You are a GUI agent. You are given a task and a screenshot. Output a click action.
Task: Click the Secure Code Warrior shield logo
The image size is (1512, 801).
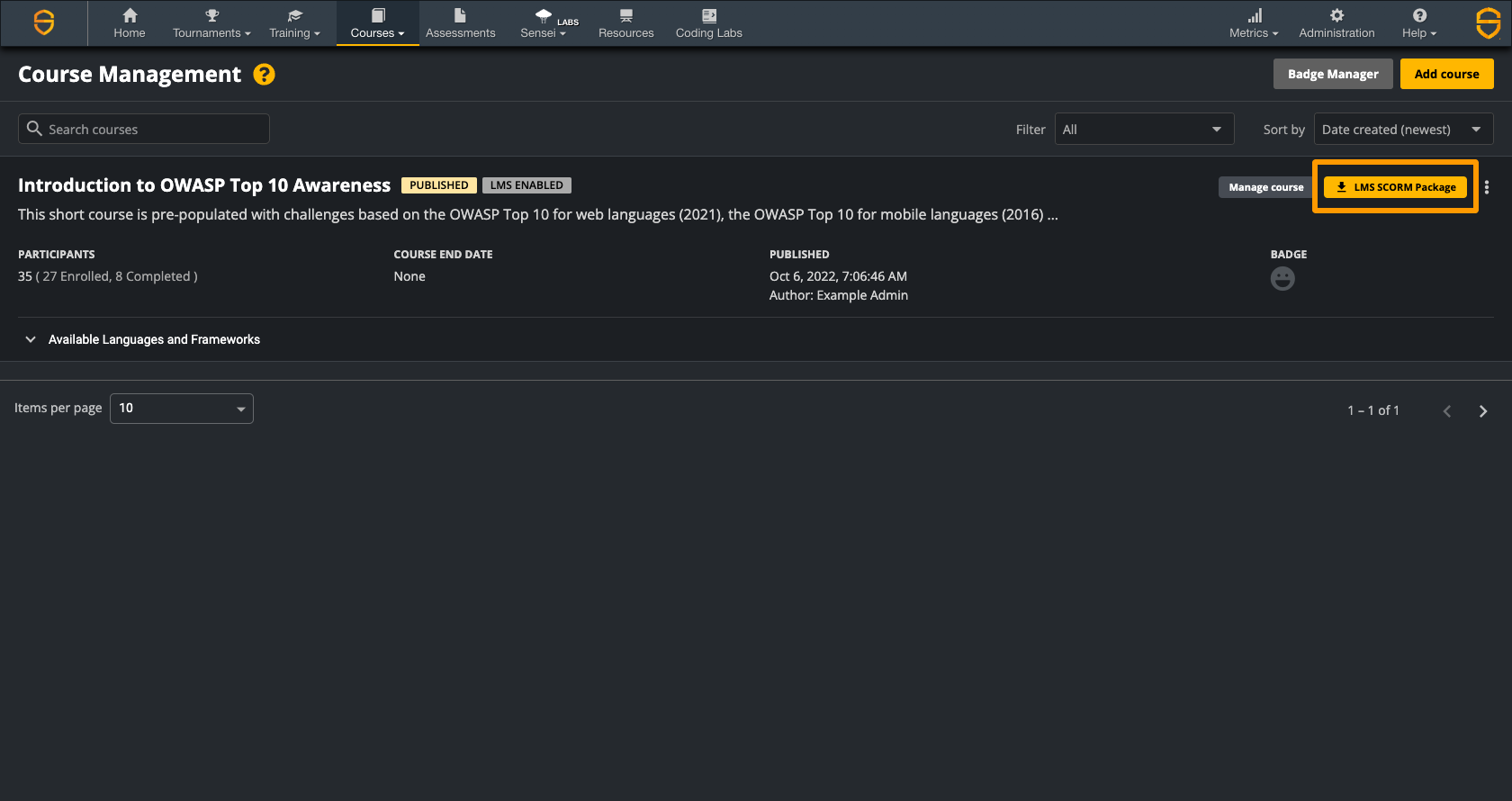(x=44, y=22)
